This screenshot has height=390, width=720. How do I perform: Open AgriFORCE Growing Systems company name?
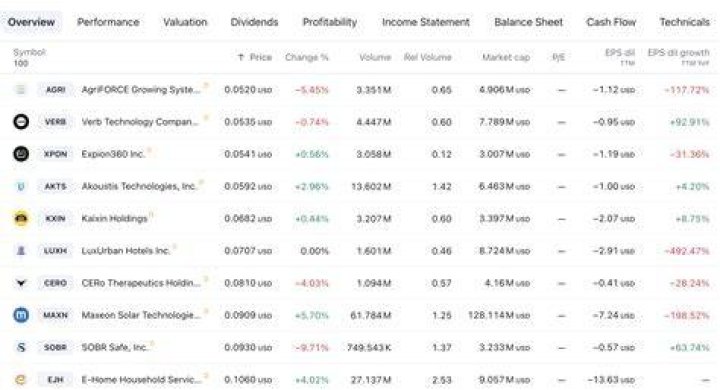(141, 90)
